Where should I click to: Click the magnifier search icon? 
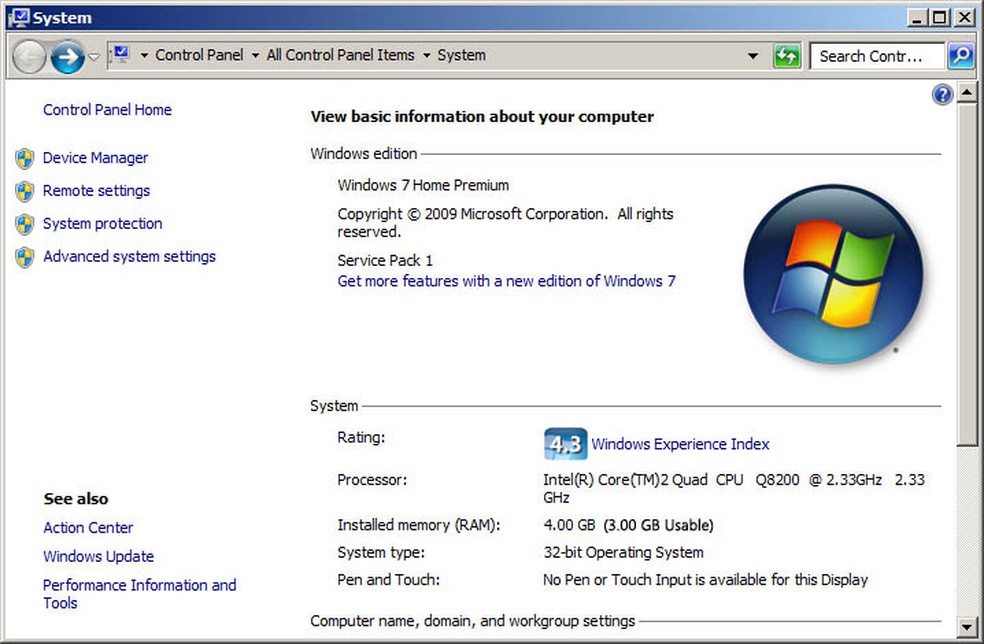pyautogui.click(x=961, y=56)
